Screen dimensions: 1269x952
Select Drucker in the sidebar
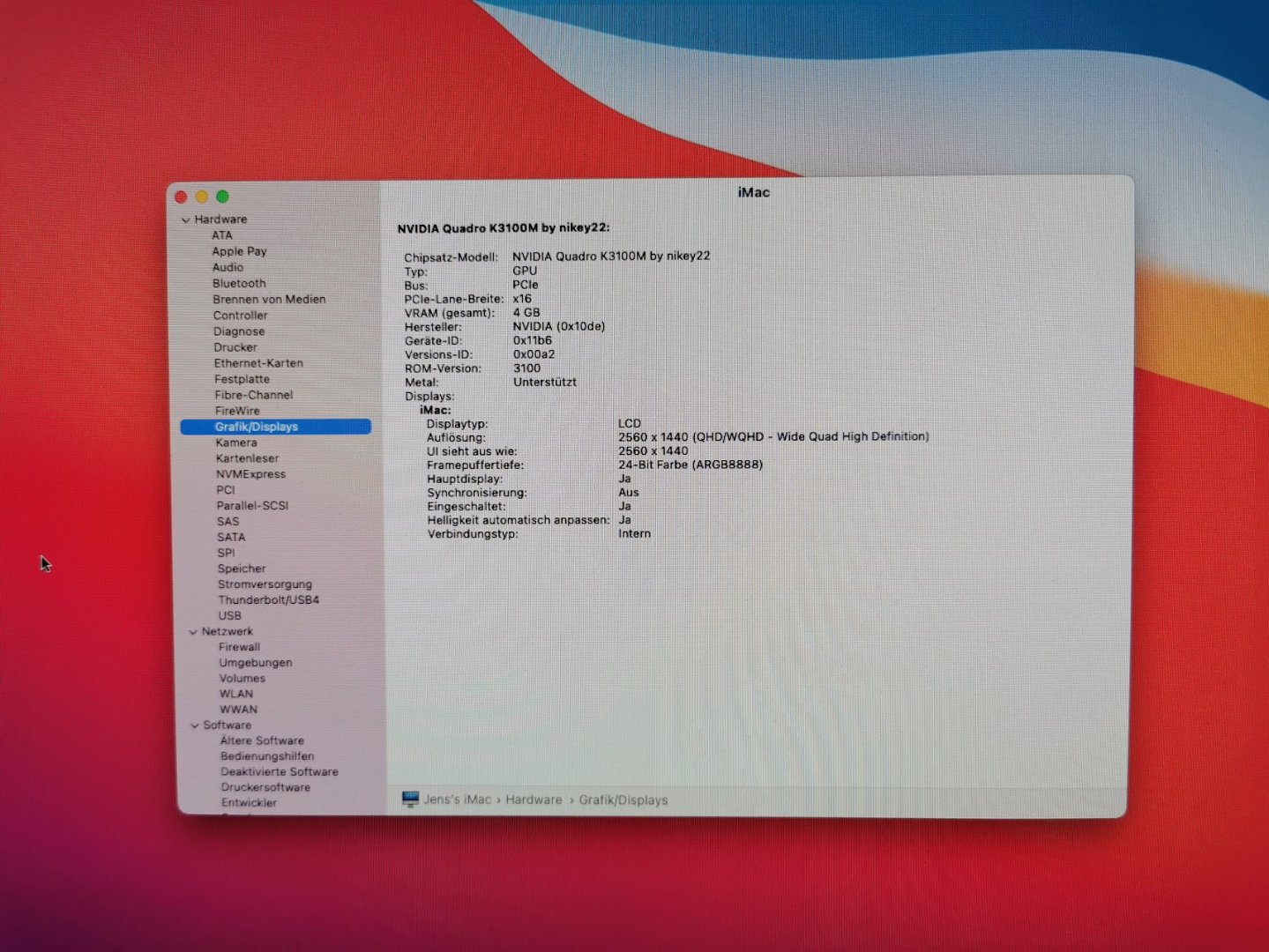(235, 347)
